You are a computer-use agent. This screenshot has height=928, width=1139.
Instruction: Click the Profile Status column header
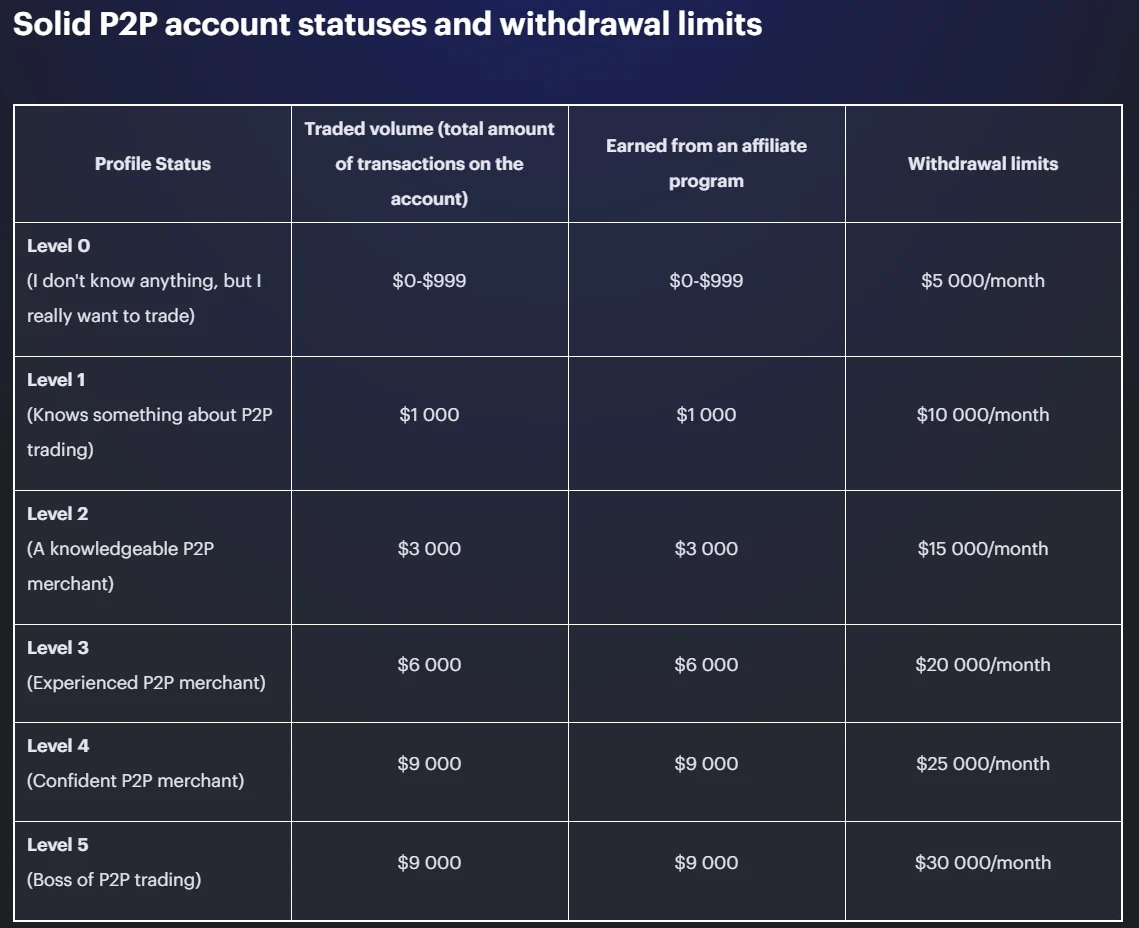pyautogui.click(x=153, y=164)
